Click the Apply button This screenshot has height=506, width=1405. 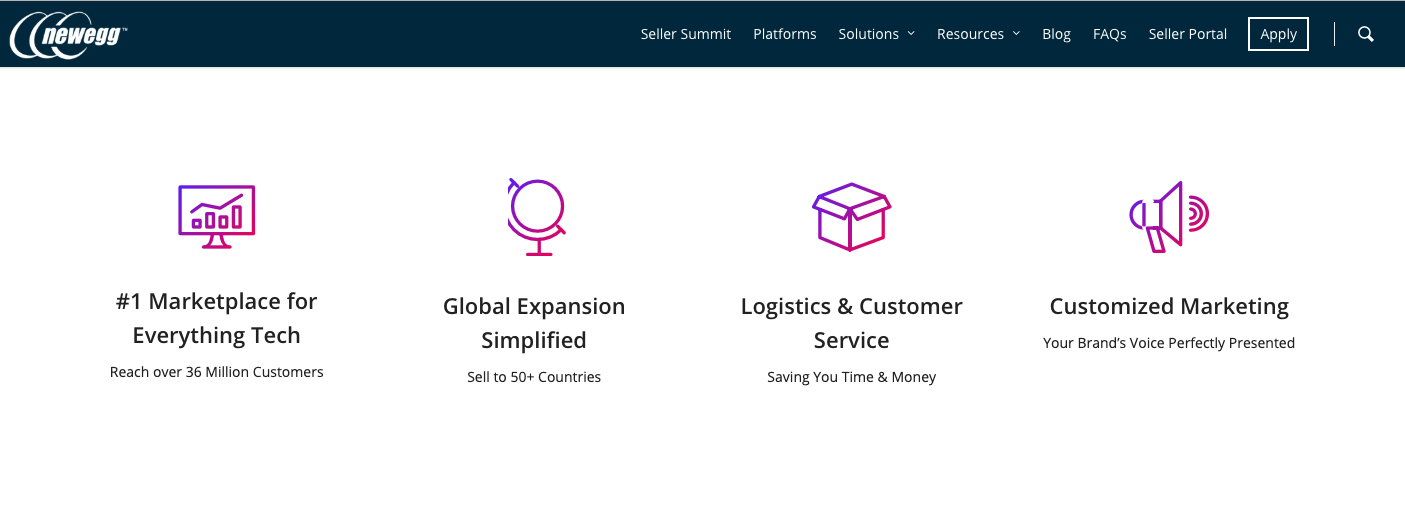pos(1278,34)
